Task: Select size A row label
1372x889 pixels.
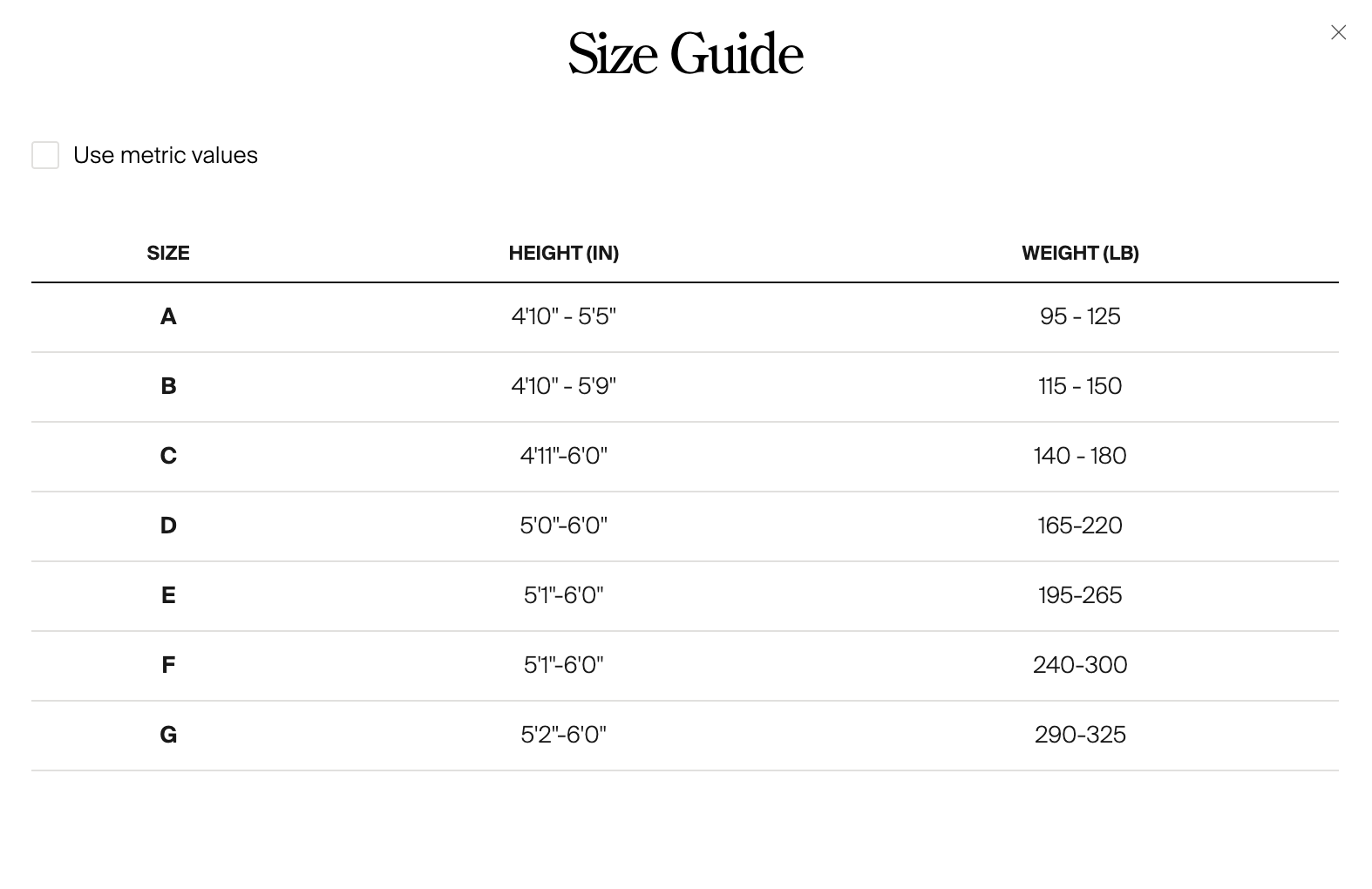Action: [168, 316]
